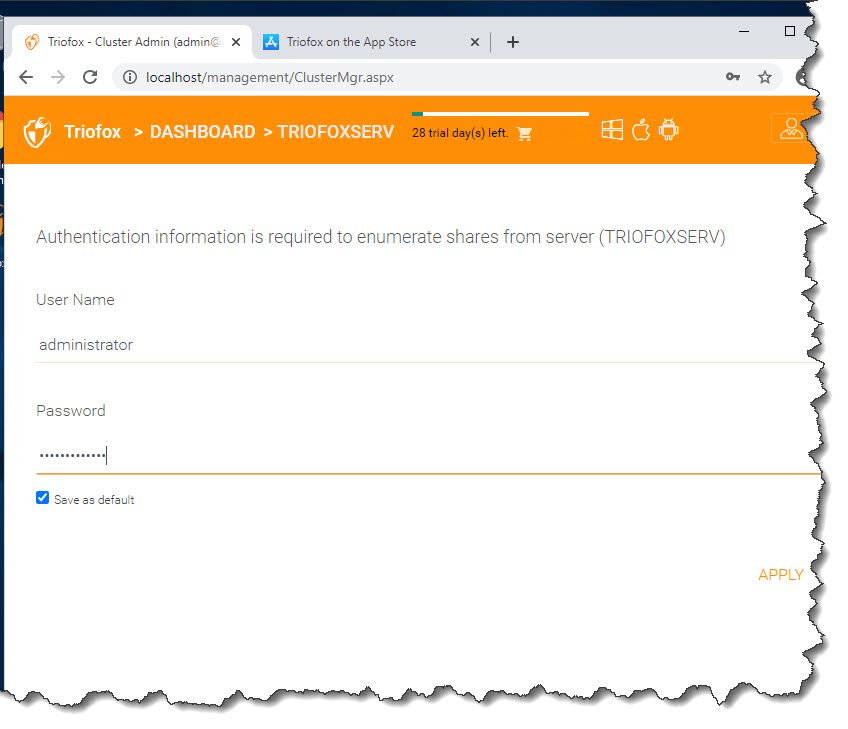
Task: Click the '28 trial day(s) left.' text
Action: (460, 133)
